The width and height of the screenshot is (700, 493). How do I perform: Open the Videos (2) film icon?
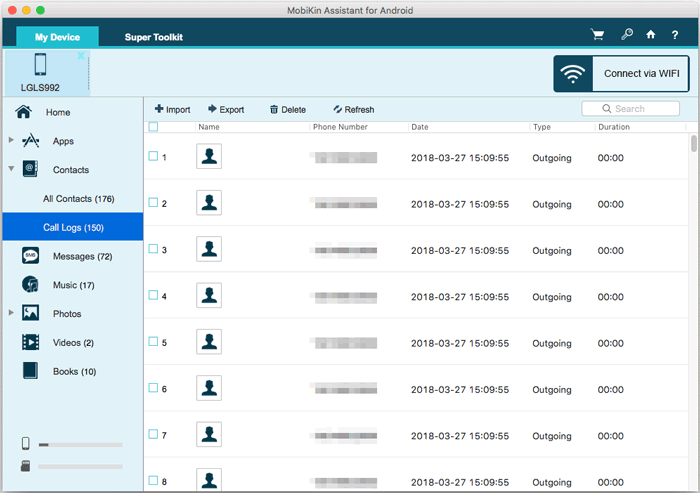point(30,343)
